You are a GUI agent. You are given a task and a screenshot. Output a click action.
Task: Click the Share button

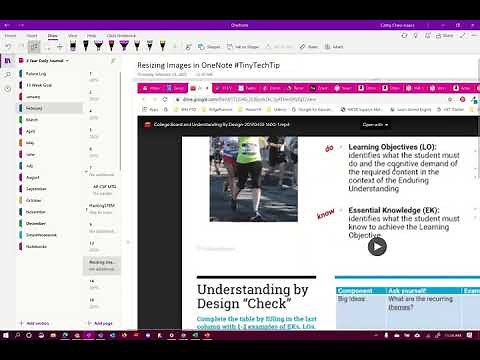coord(445,35)
